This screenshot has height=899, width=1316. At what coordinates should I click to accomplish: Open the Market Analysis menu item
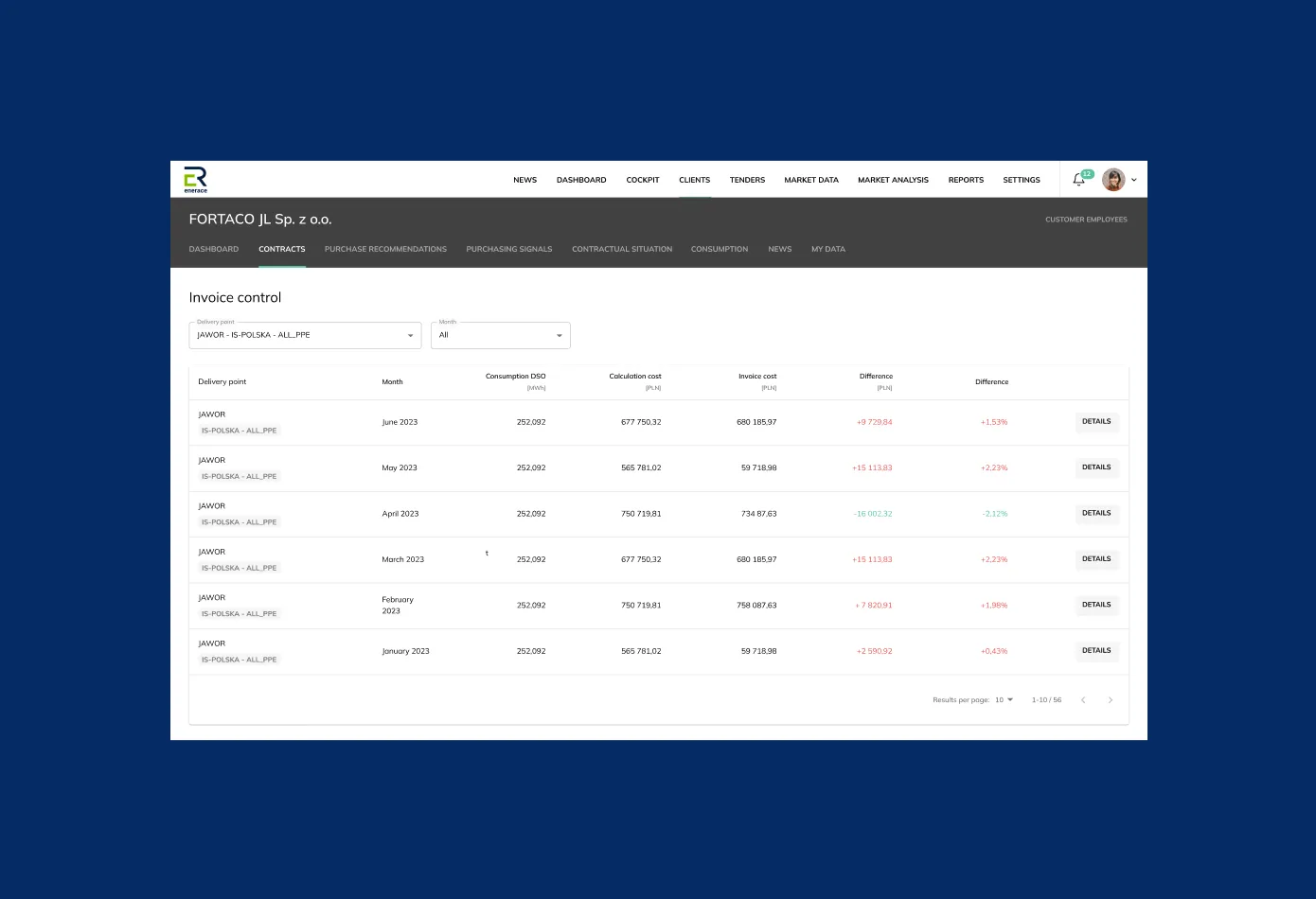893,180
